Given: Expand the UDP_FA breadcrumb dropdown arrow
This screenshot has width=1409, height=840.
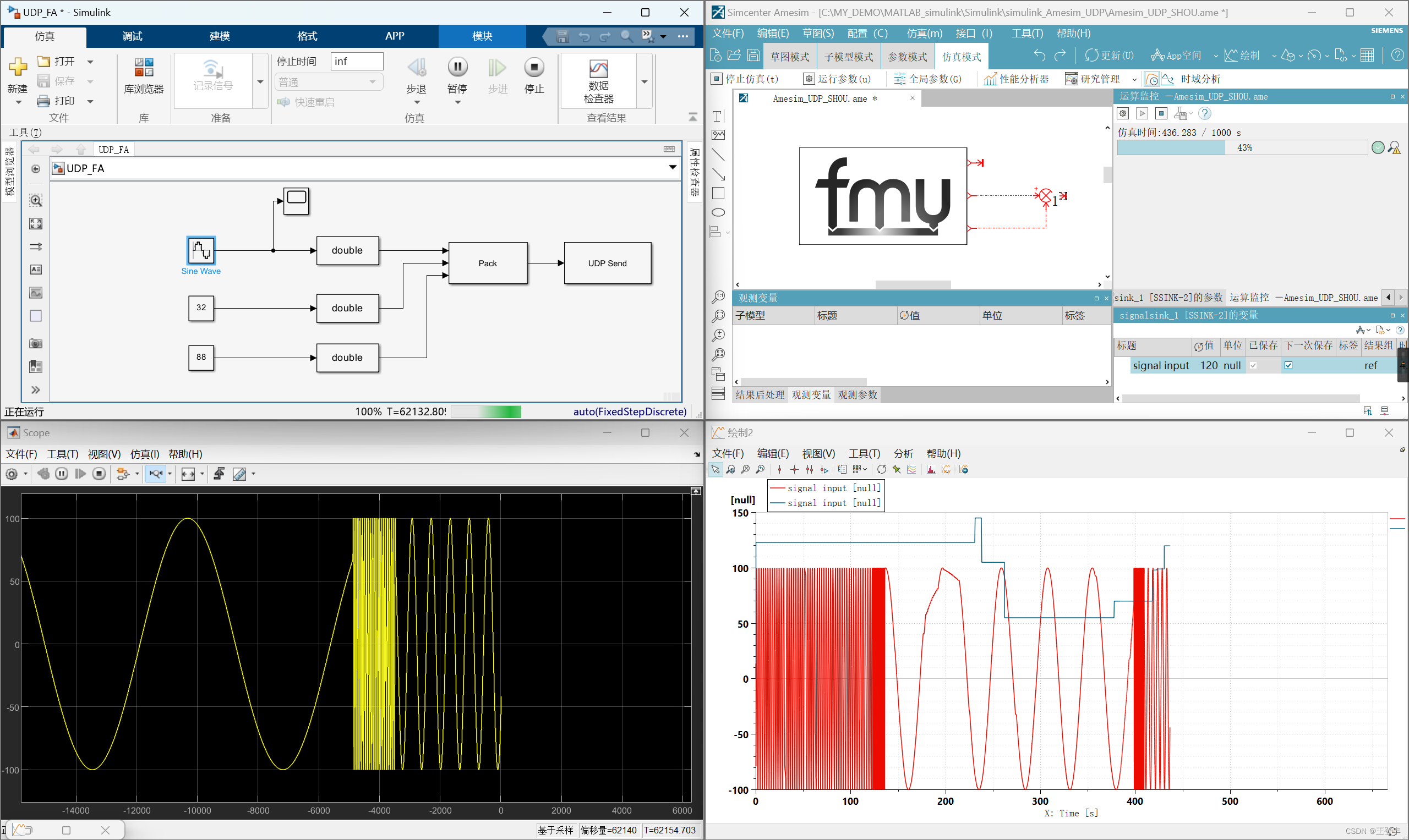Looking at the screenshot, I should click(x=672, y=168).
